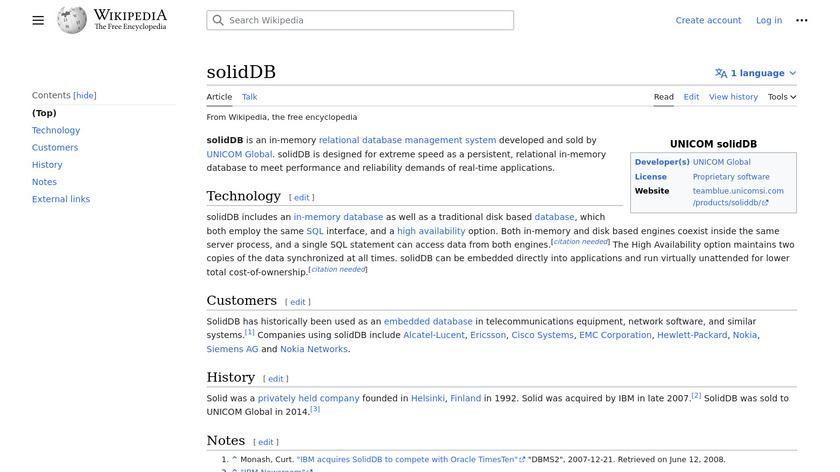This screenshot has width=840, height=472.
Task: Click footnote reference [1]
Action: point(250,332)
